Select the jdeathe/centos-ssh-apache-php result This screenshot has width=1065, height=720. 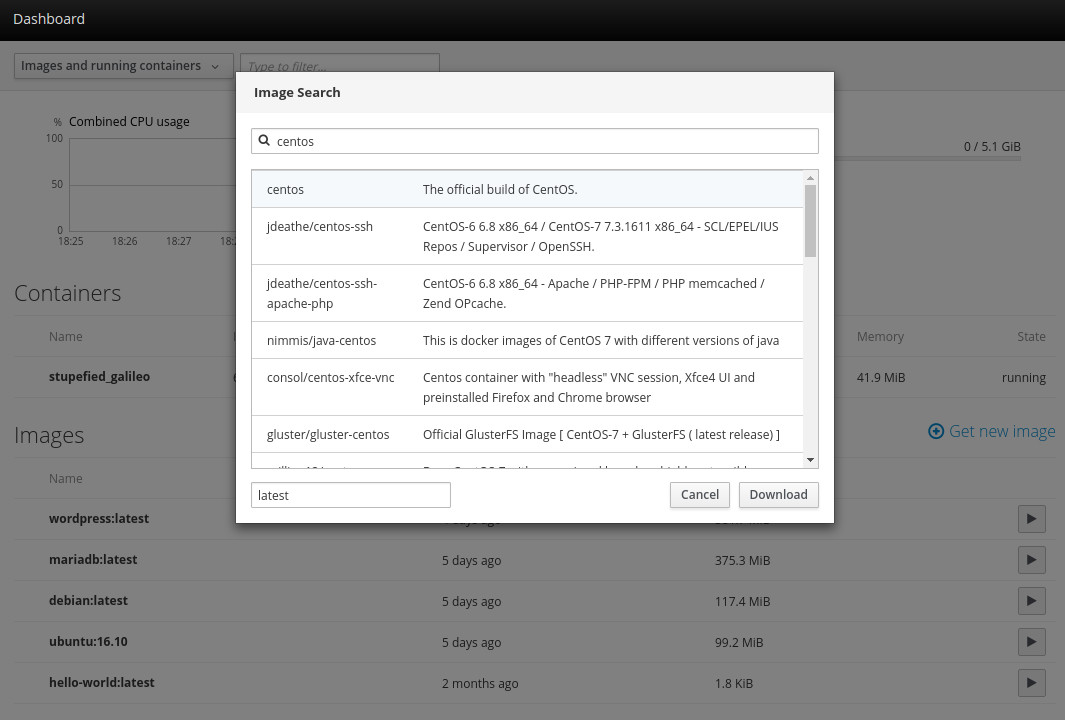click(527, 293)
